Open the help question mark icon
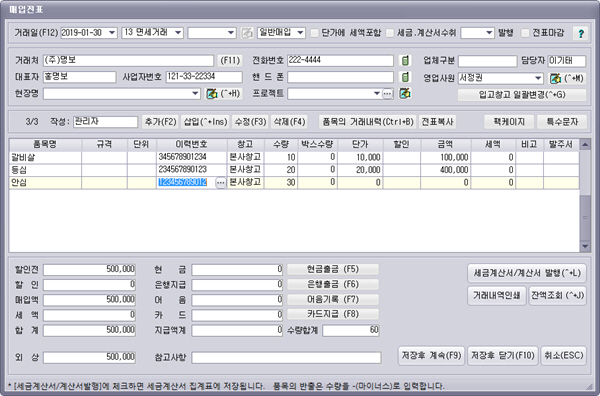The image size is (600, 396). [x=580, y=33]
